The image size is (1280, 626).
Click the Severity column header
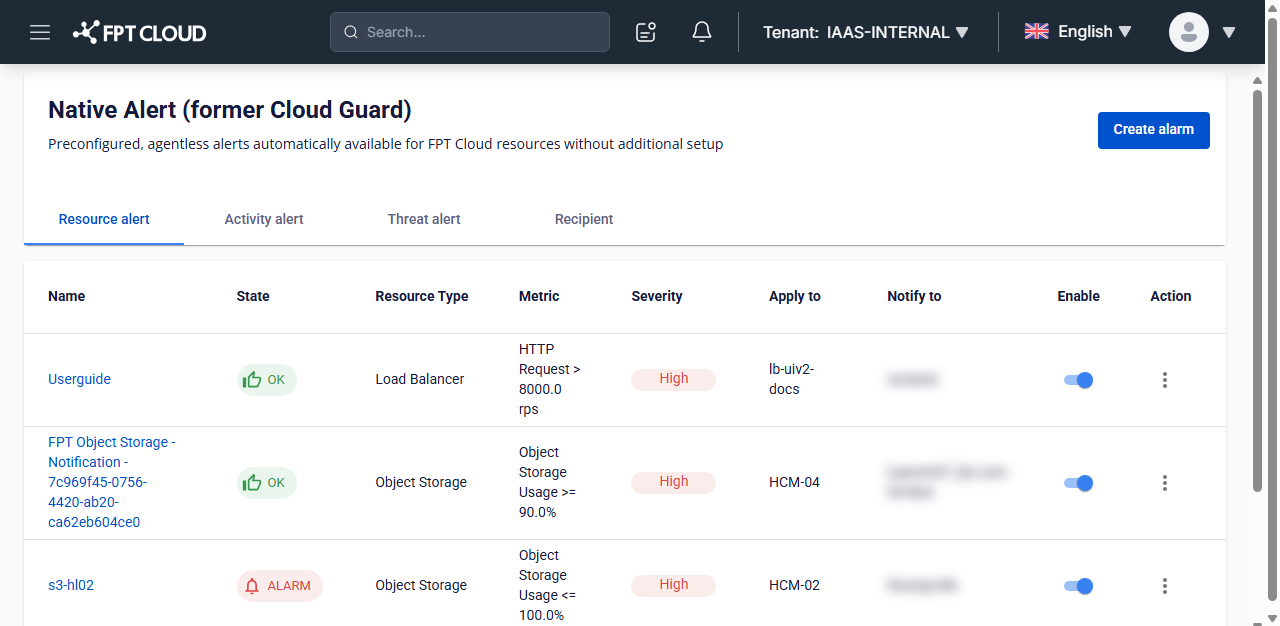[657, 296]
